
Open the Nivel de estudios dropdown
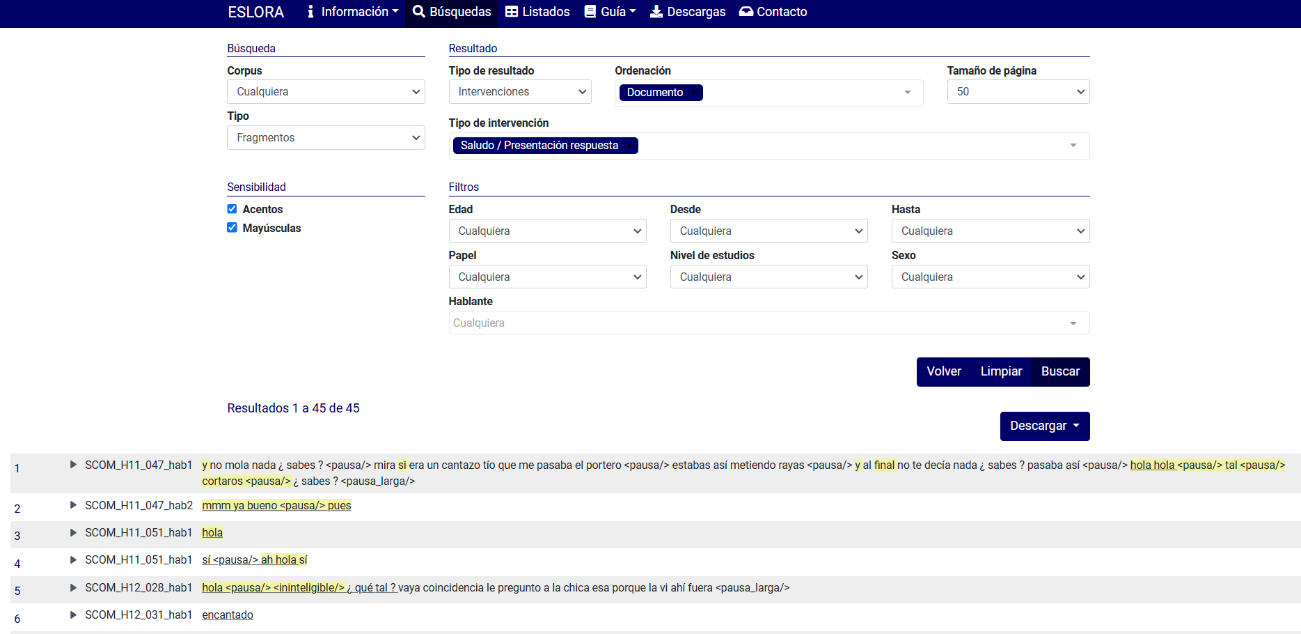(768, 277)
